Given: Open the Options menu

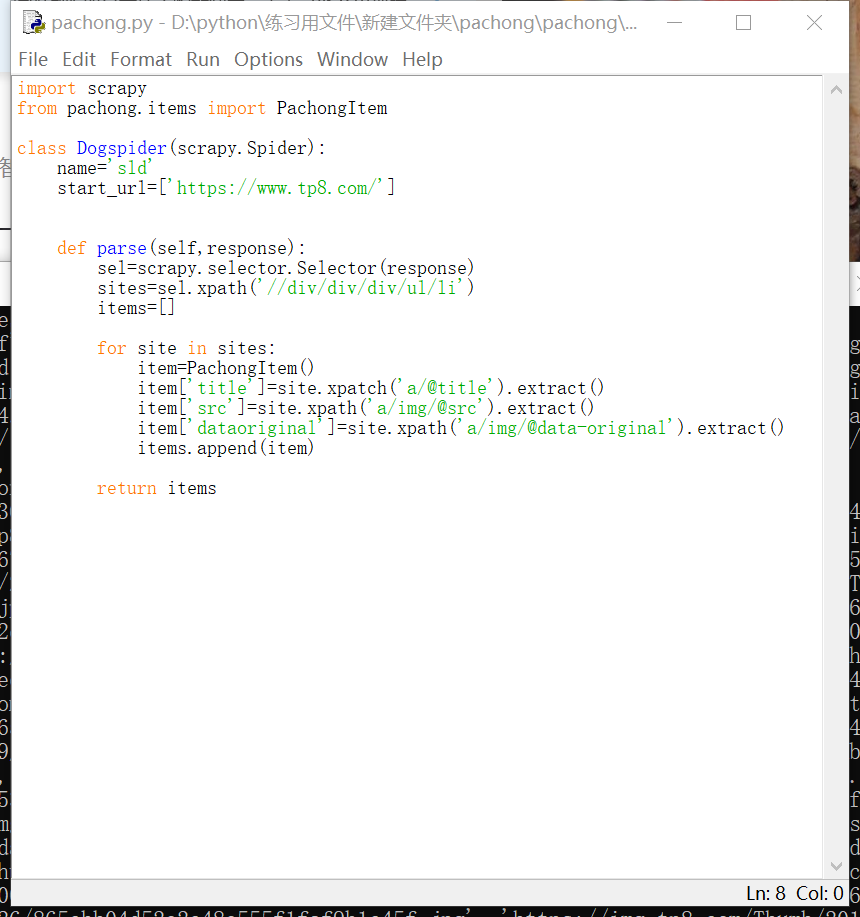Looking at the screenshot, I should click(x=268, y=60).
